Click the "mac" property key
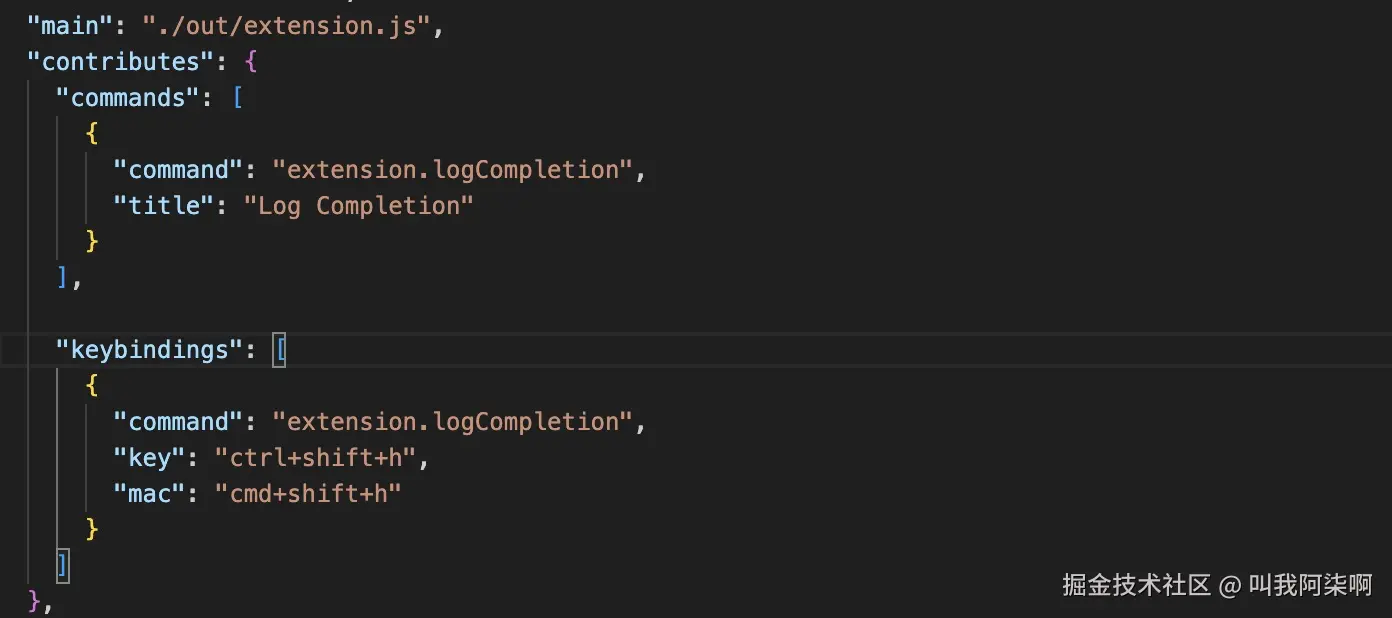1392x618 pixels. pos(150,494)
